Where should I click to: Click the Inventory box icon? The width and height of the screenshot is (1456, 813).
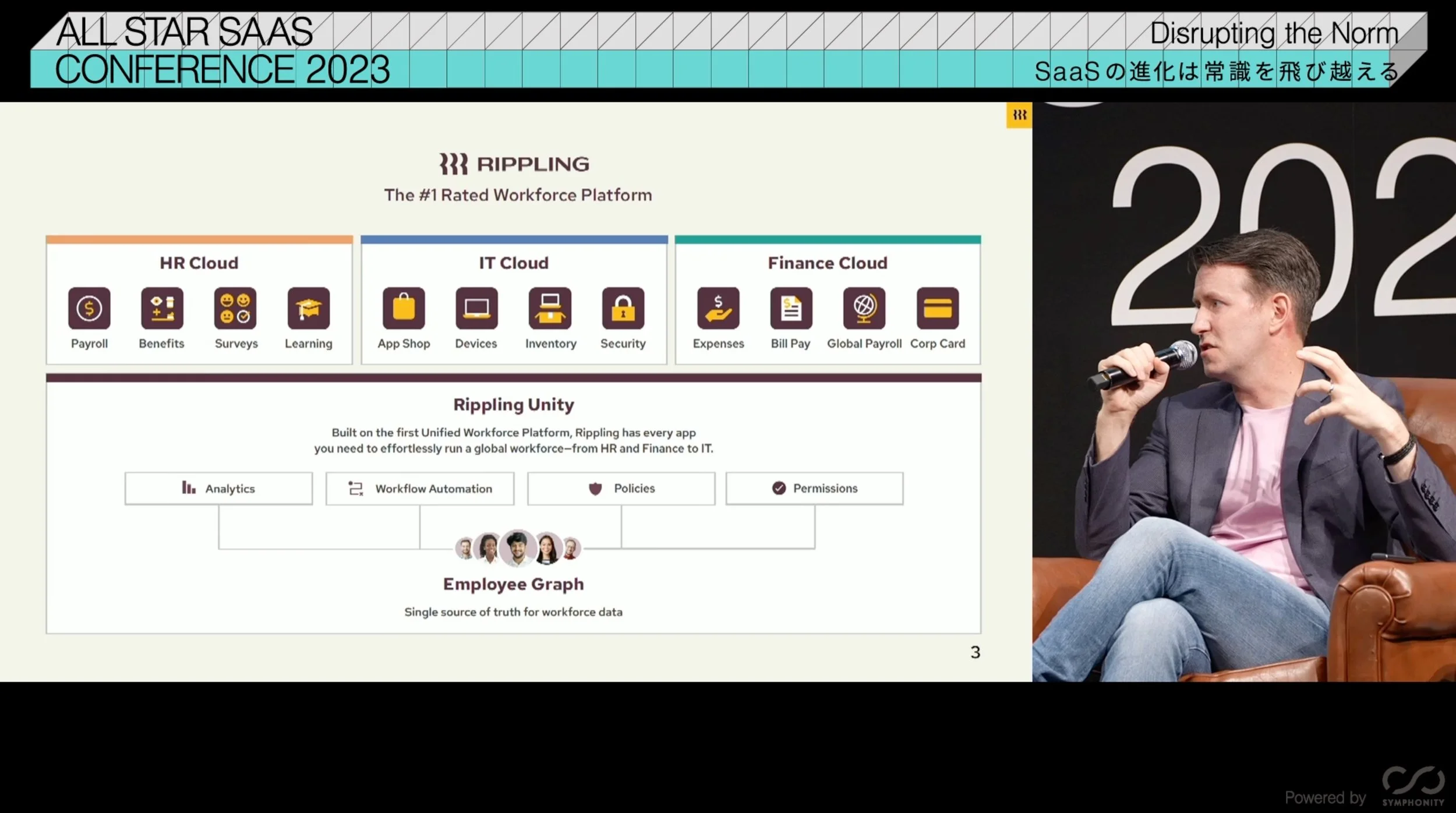click(x=550, y=308)
